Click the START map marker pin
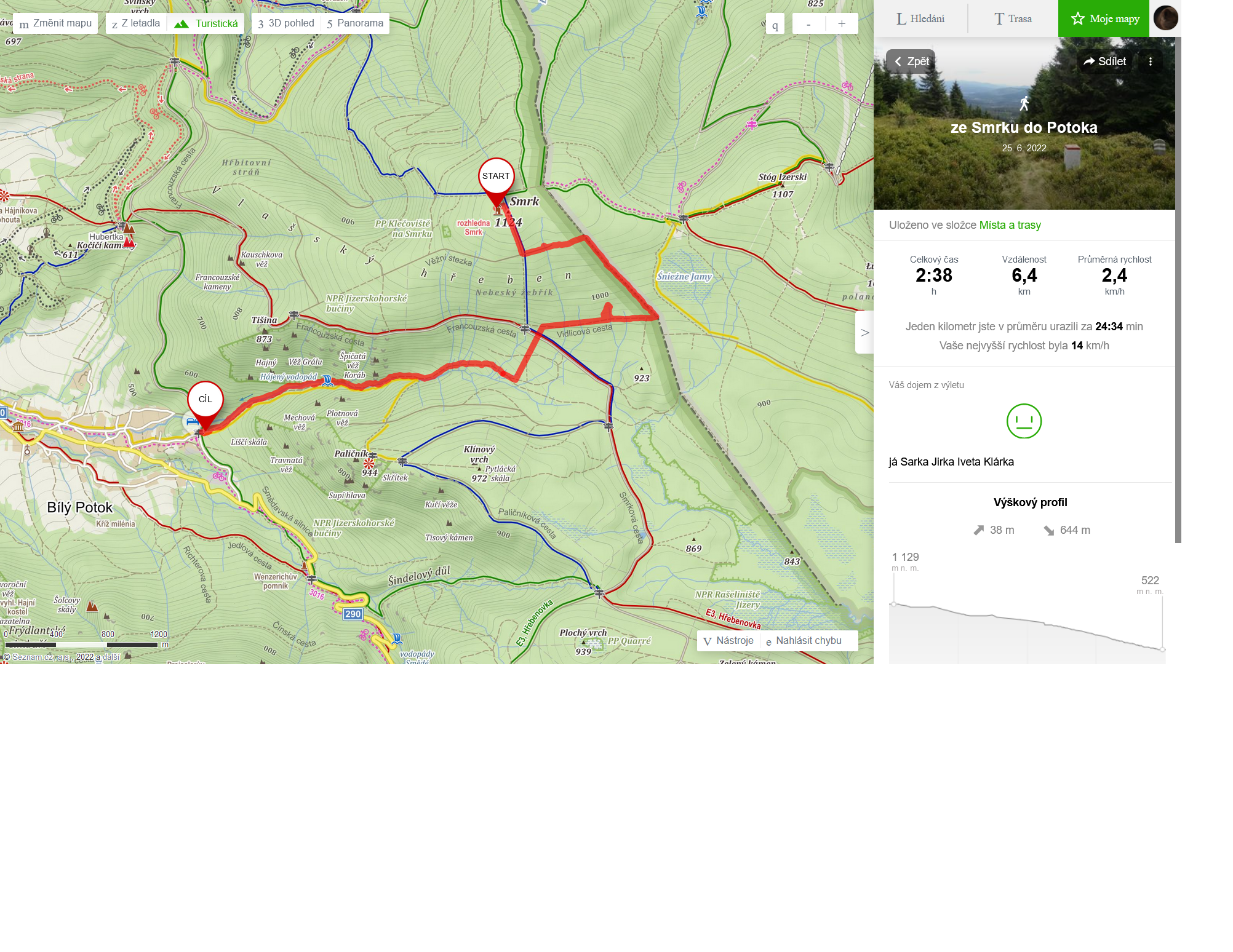The image size is (1233, 952). (496, 183)
